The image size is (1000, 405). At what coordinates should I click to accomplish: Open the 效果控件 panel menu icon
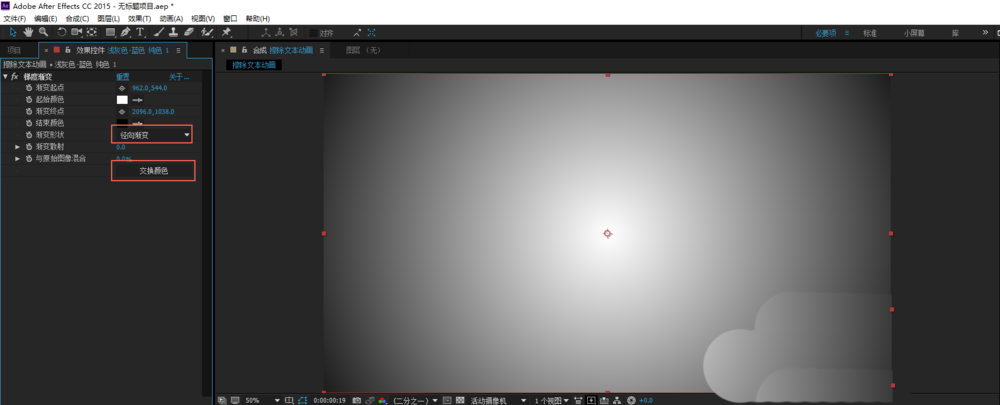[x=179, y=50]
